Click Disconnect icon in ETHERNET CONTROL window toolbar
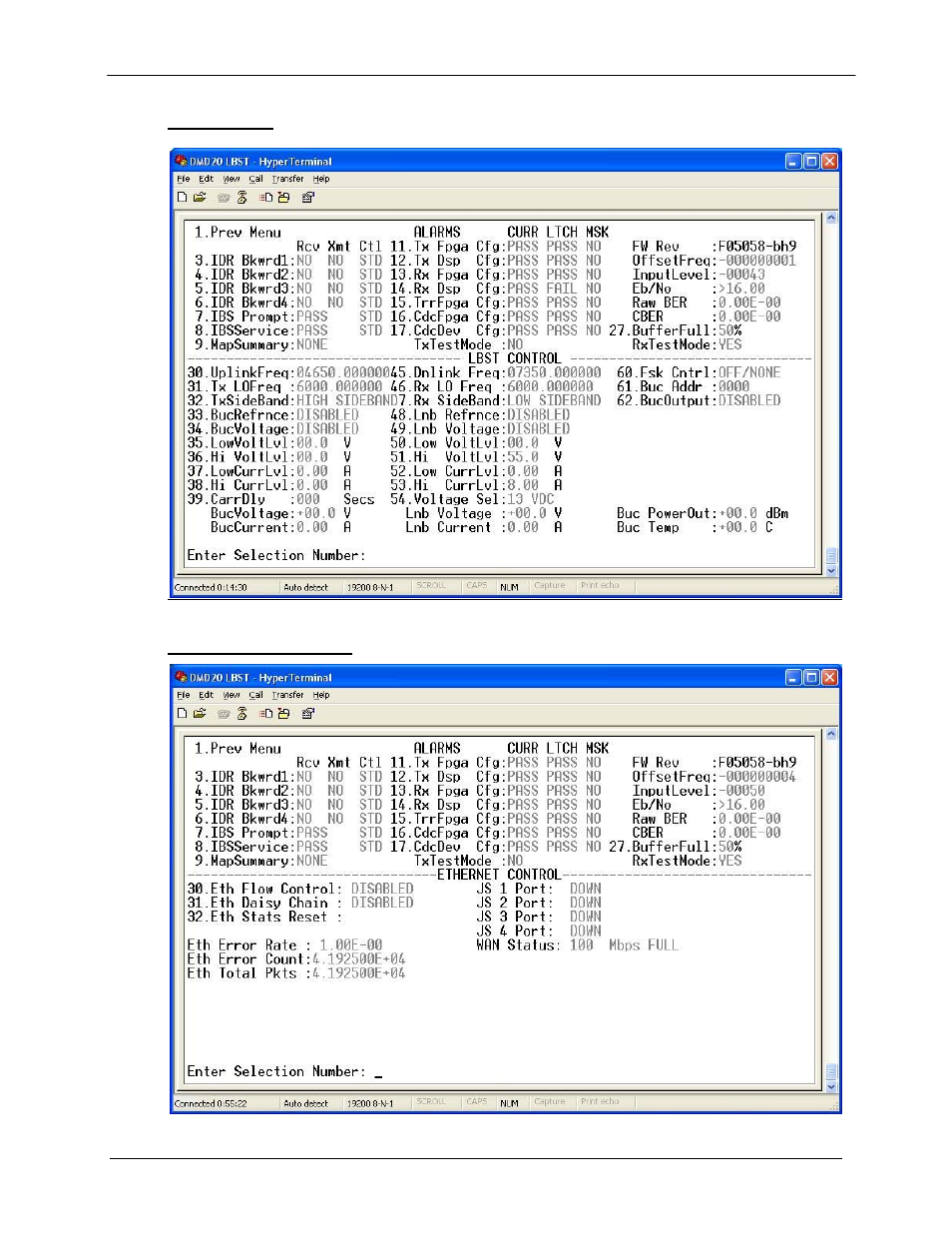The image size is (952, 1233). point(241,714)
